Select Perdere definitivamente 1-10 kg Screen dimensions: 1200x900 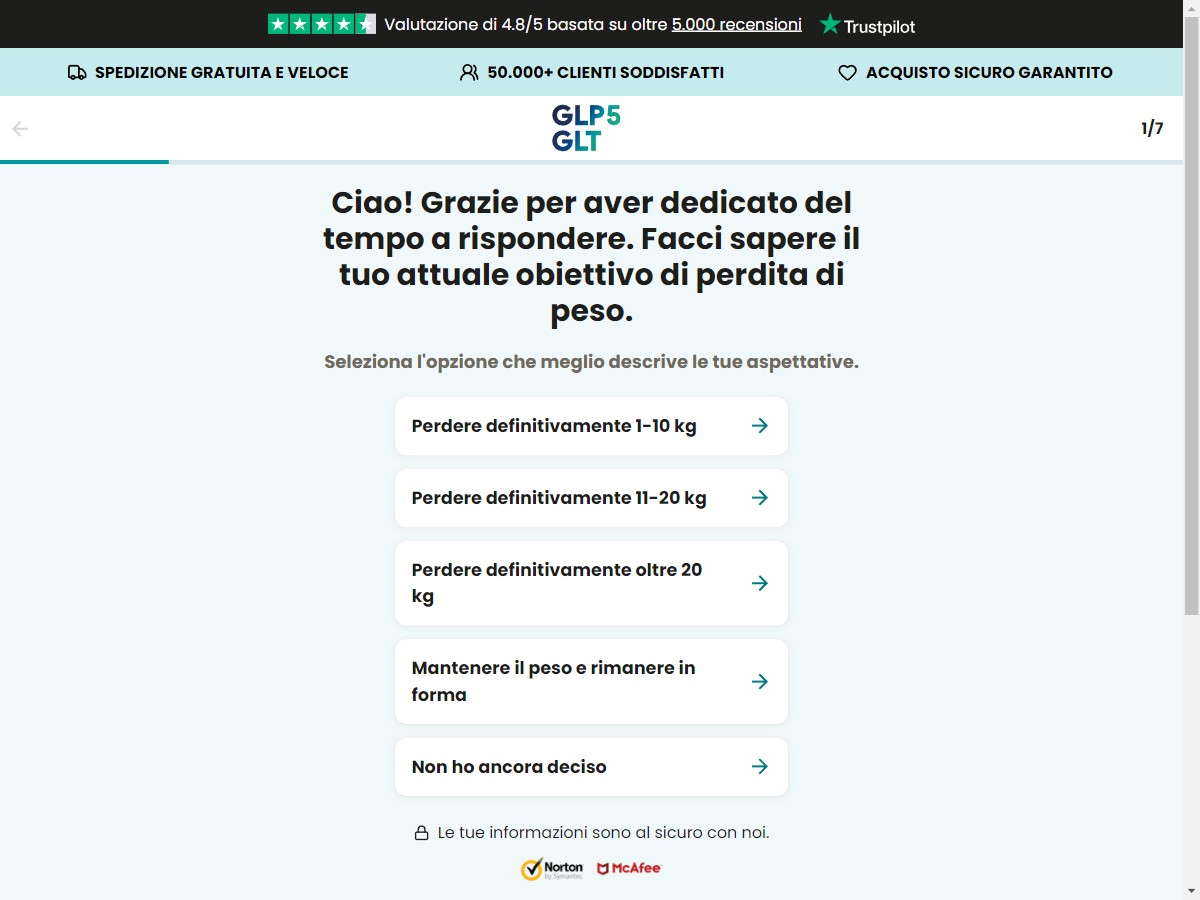[591, 426]
